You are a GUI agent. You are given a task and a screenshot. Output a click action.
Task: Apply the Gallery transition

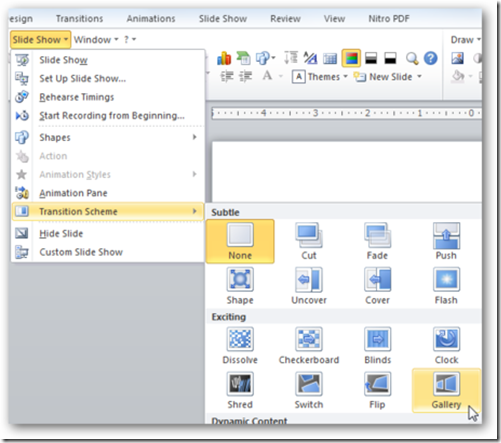point(446,390)
